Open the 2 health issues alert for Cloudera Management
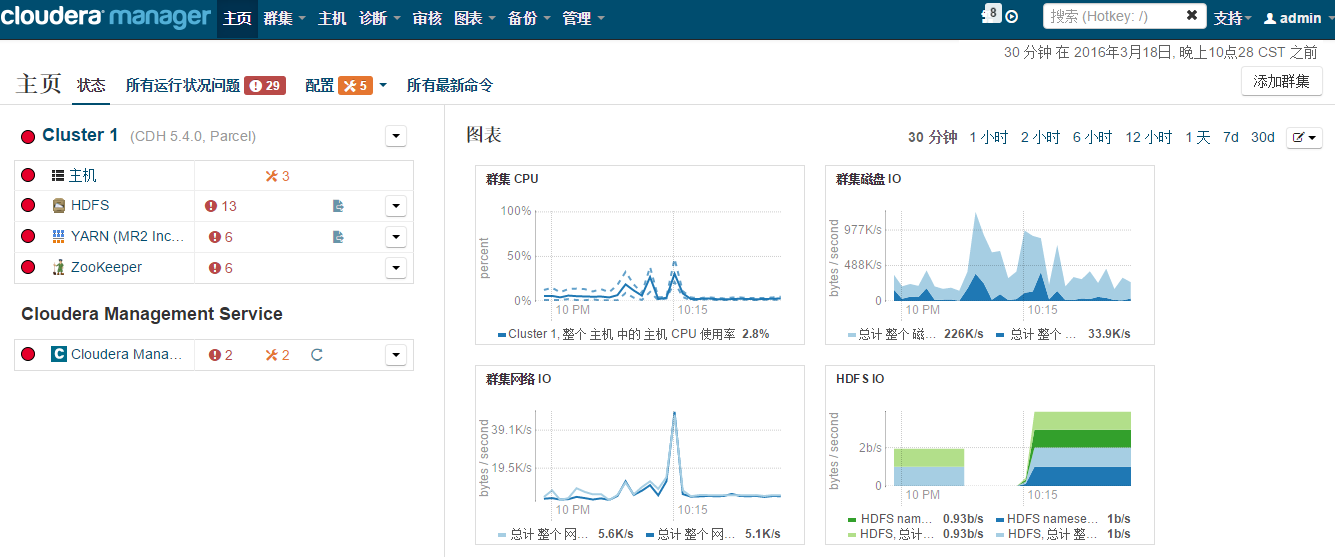1335x557 pixels. [221, 354]
